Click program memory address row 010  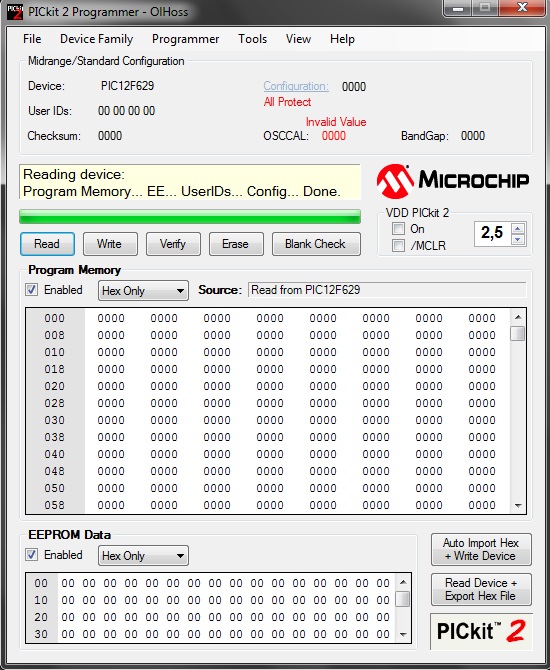[x=55, y=353]
